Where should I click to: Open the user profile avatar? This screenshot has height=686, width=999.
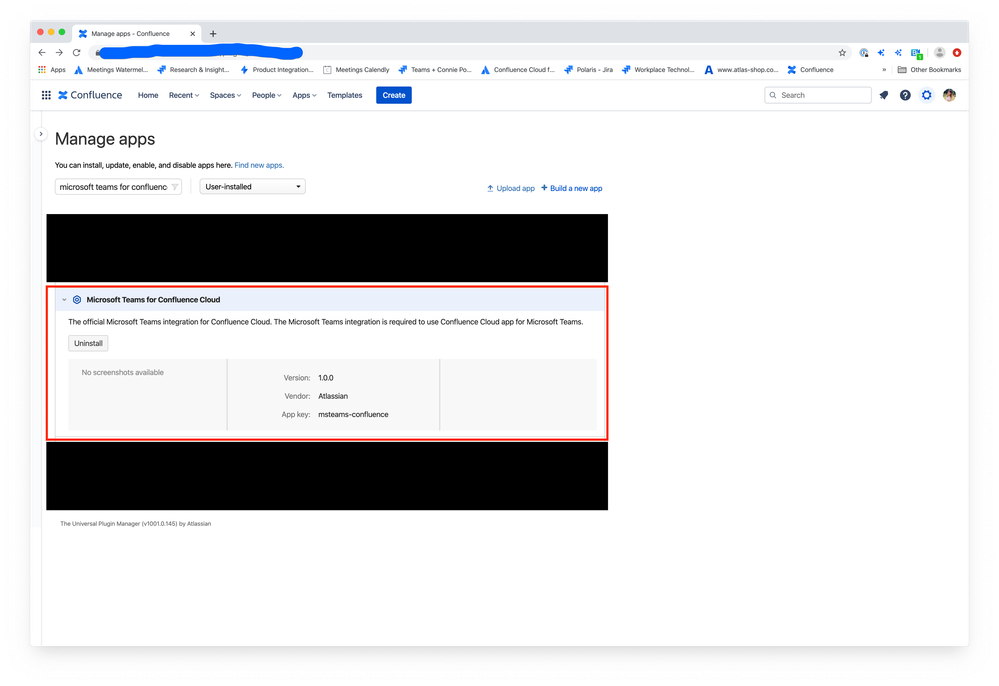click(x=949, y=95)
